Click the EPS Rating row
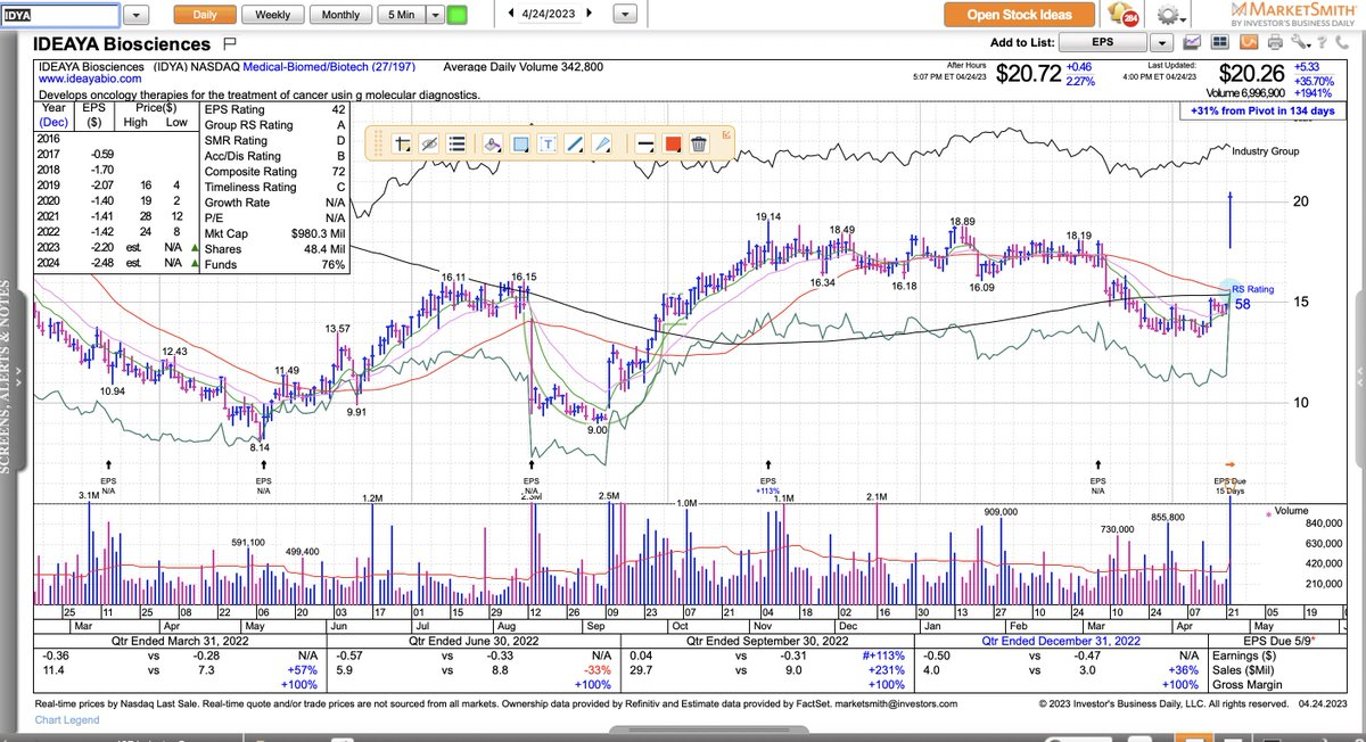This screenshot has height=742, width=1366. click(275, 110)
